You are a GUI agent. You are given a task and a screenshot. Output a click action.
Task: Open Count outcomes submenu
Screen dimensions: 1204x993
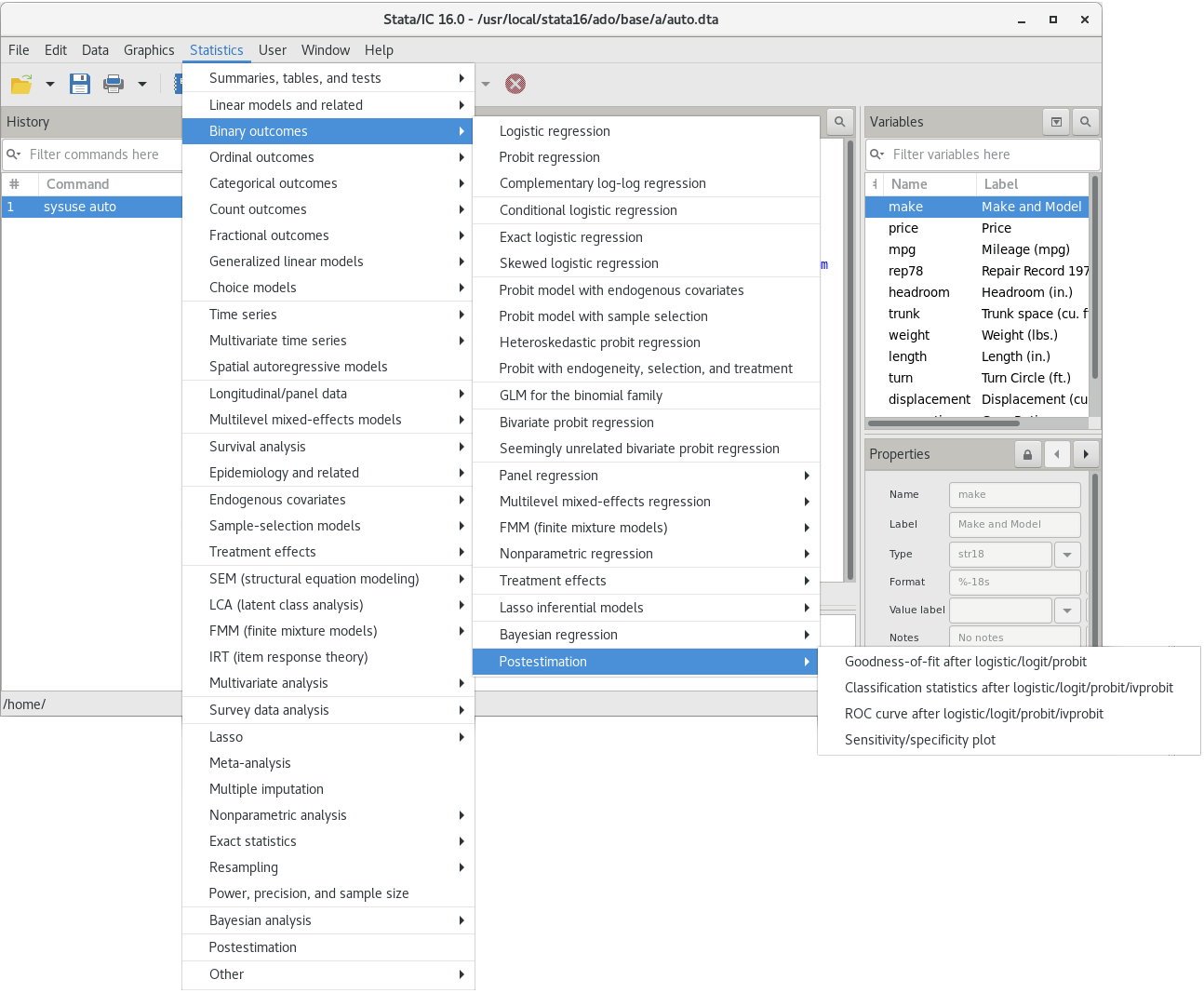pyautogui.click(x=328, y=209)
